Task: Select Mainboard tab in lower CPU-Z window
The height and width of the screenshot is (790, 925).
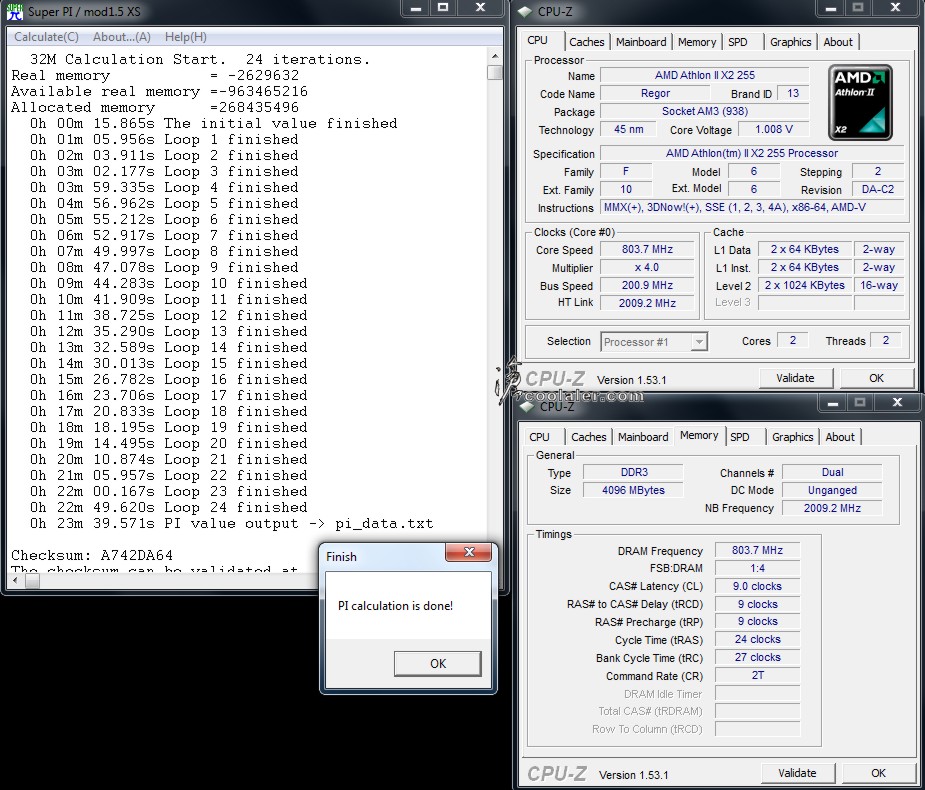Action: click(x=643, y=437)
